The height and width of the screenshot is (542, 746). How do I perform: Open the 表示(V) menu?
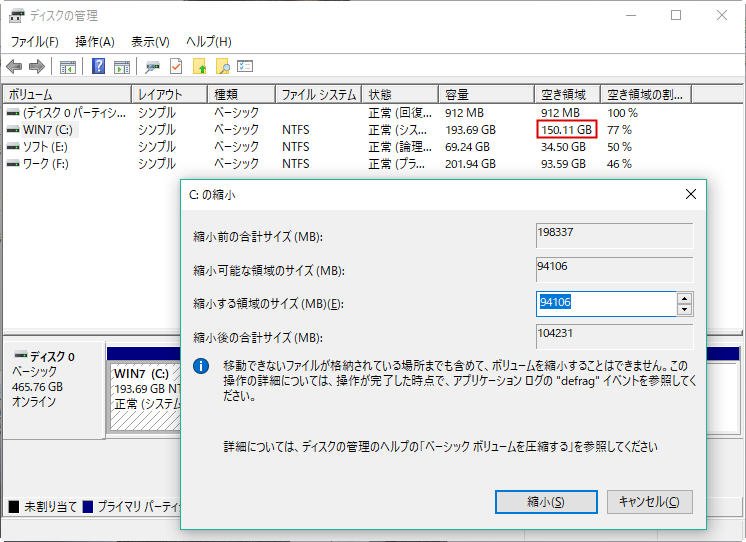(x=150, y=42)
